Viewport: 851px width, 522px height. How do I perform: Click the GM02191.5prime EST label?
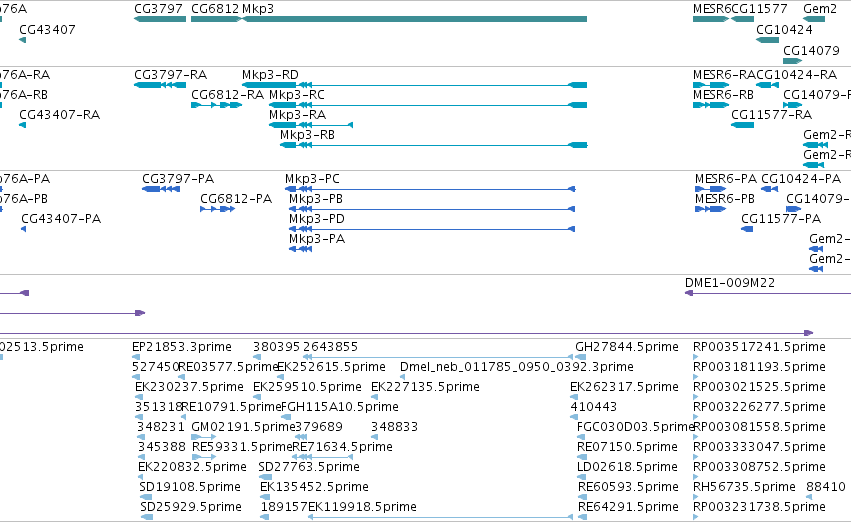[243, 428]
